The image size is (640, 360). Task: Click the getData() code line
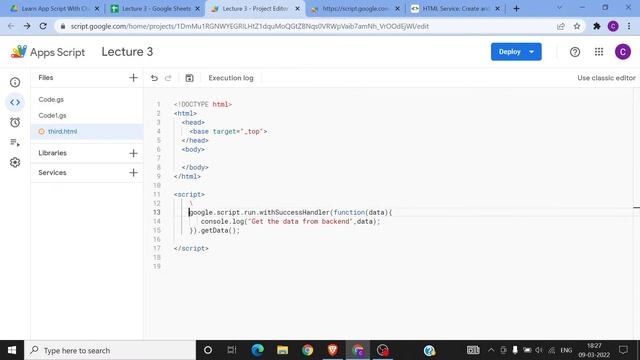215,230
